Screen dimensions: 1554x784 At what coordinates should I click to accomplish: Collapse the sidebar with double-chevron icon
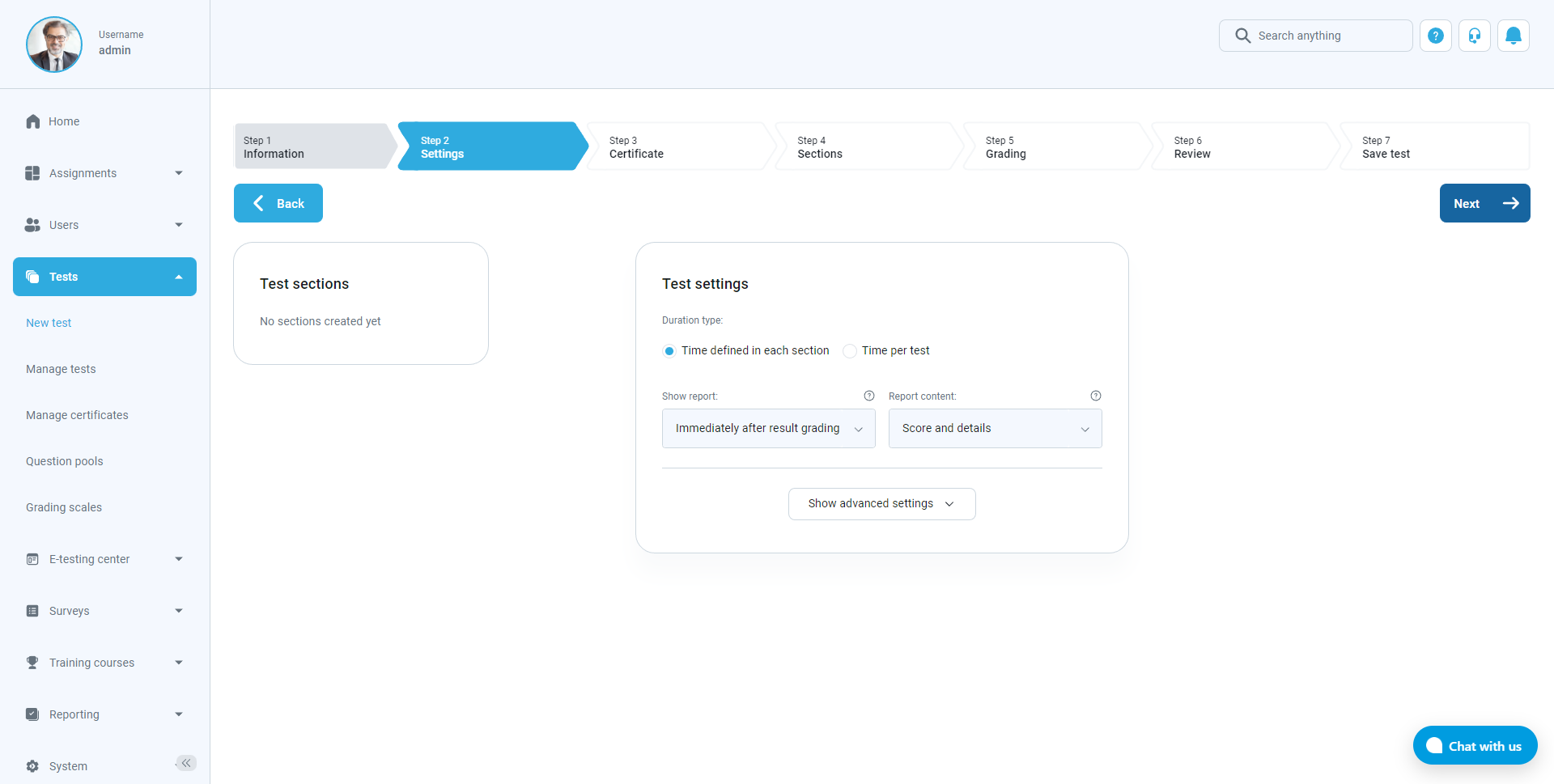point(186,763)
